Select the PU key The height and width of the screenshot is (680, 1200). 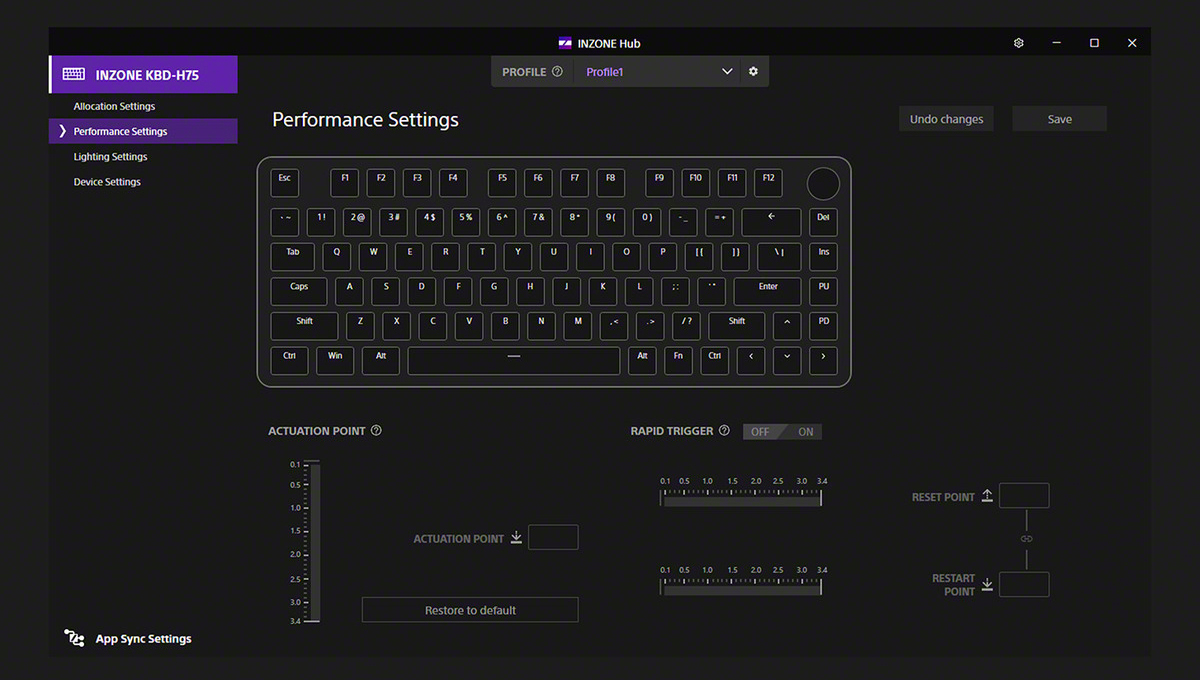823,291
